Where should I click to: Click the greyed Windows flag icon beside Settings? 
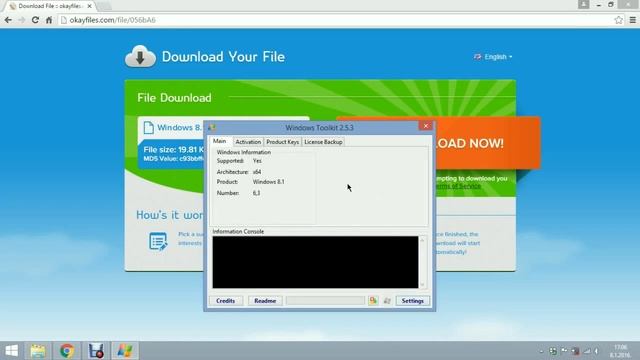pyautogui.click(x=387, y=301)
